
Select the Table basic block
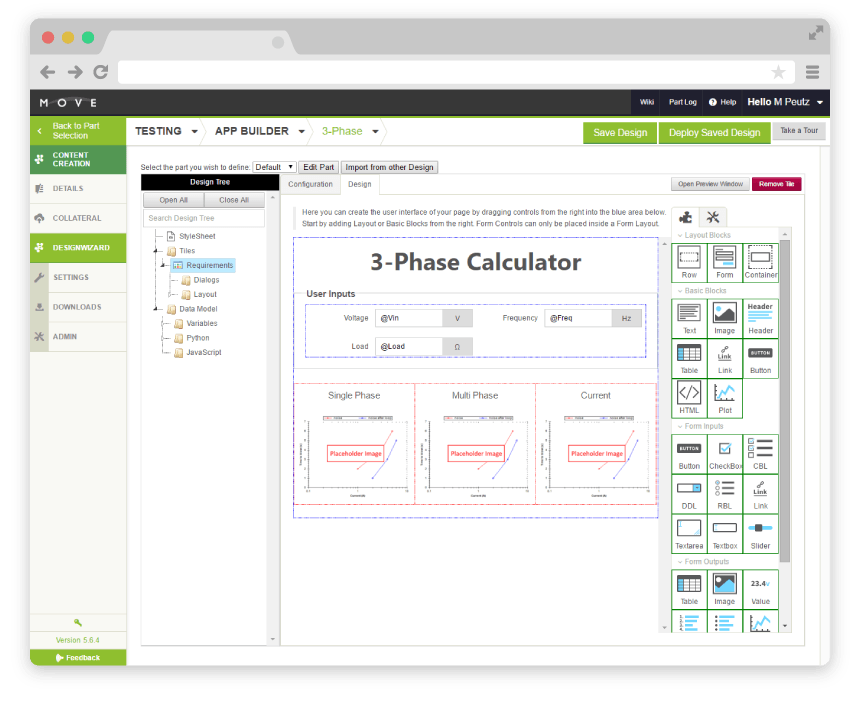(689, 359)
